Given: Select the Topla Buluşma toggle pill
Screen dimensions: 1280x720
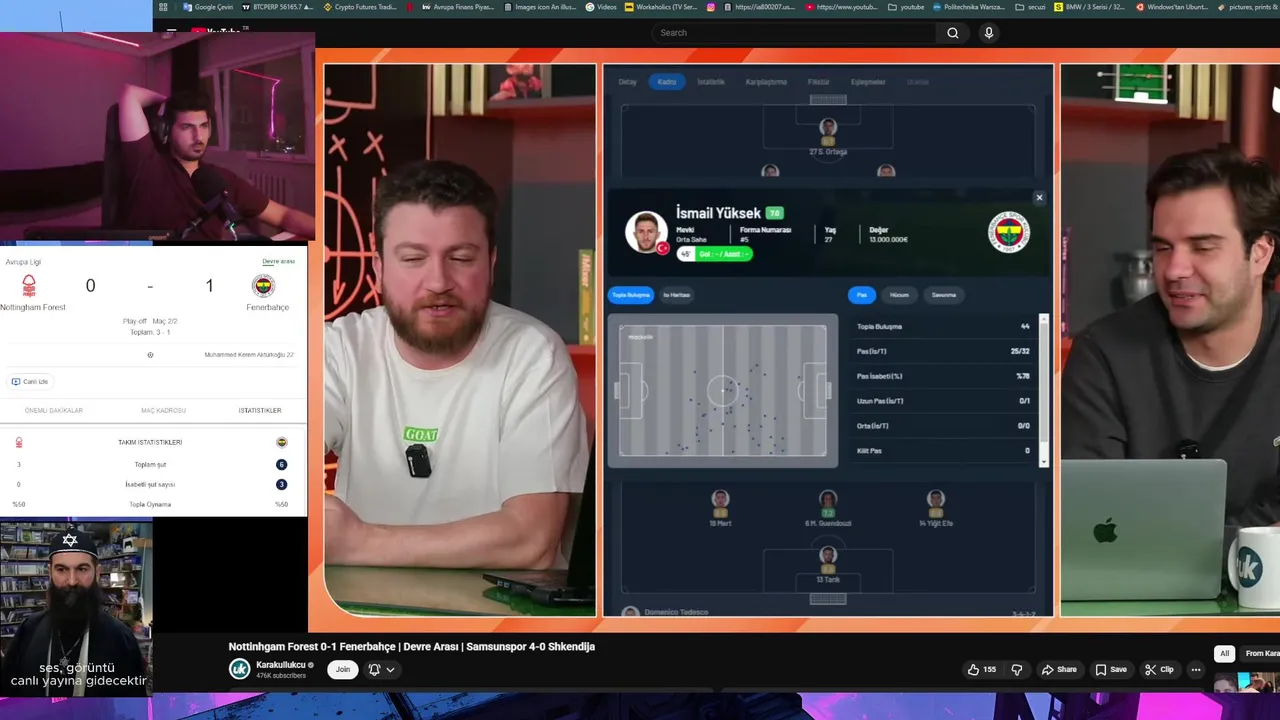Looking at the screenshot, I should tap(631, 294).
